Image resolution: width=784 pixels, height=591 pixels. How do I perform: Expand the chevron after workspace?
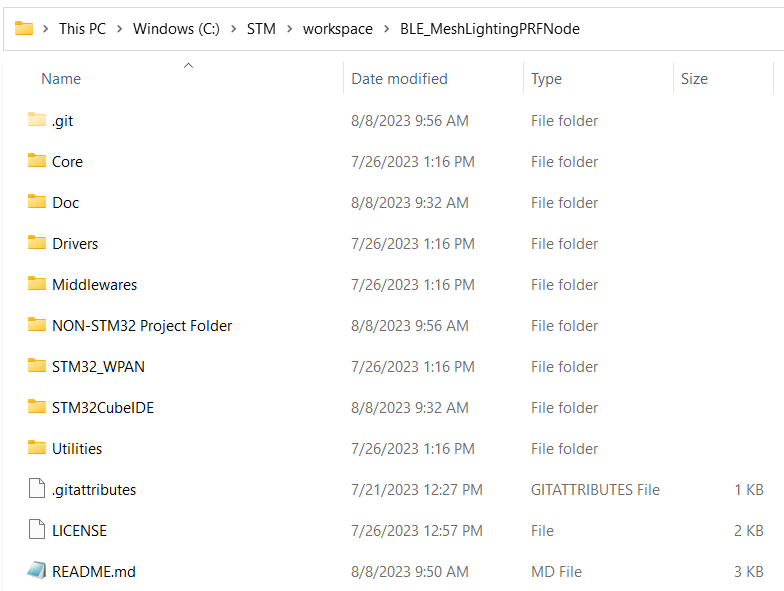pos(386,29)
